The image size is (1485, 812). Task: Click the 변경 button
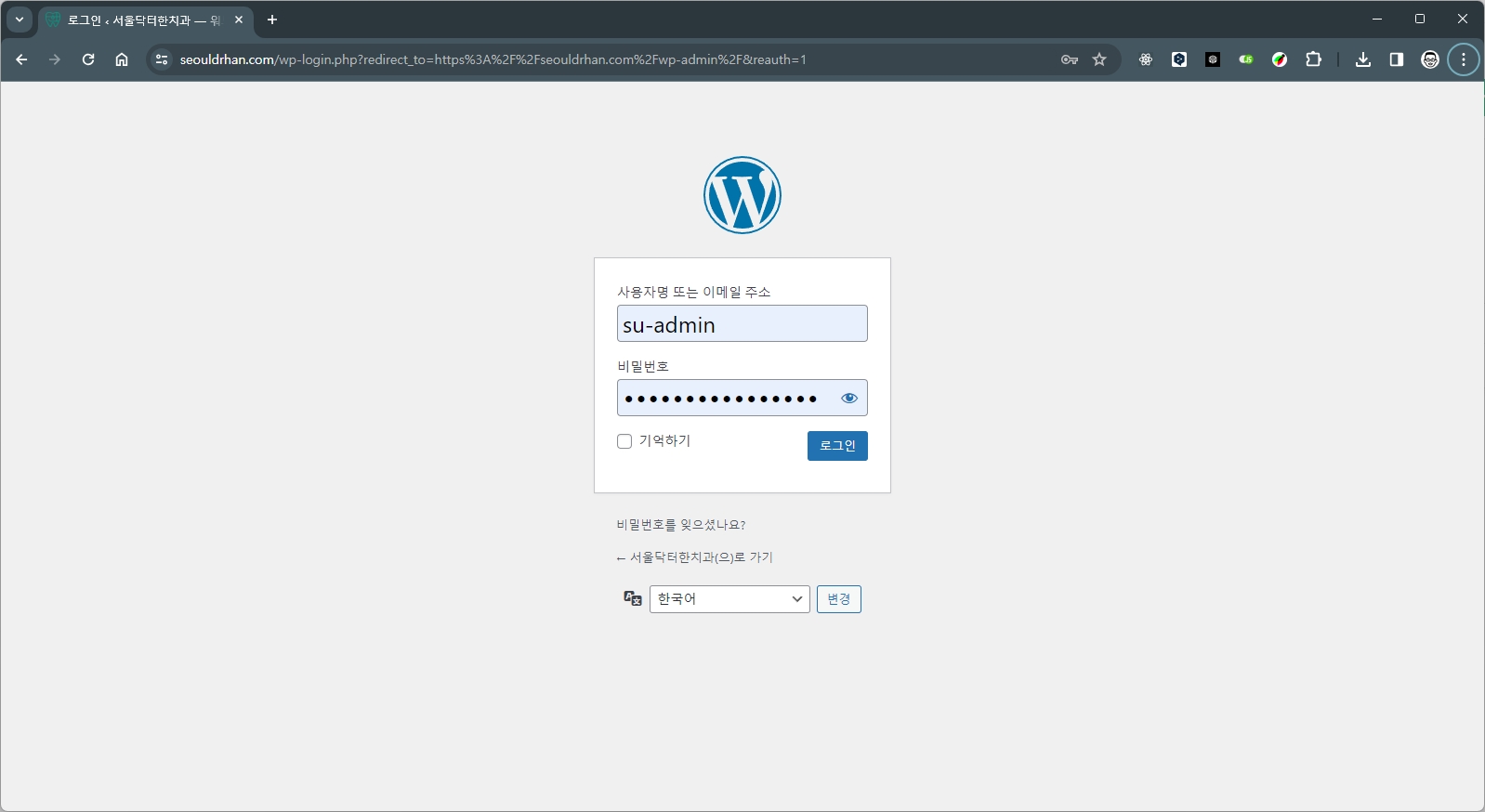tap(838, 599)
